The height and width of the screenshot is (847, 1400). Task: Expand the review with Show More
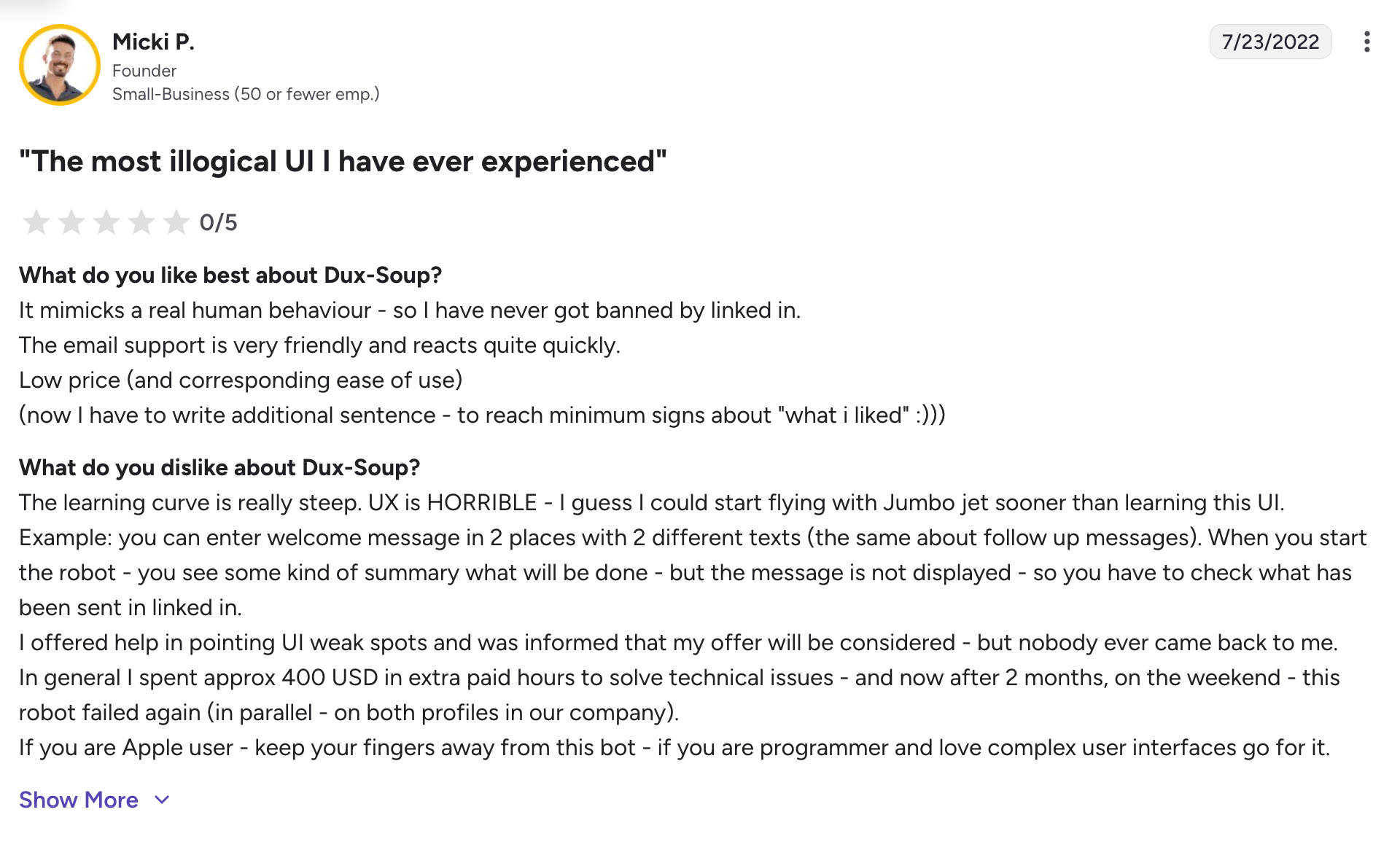79,800
